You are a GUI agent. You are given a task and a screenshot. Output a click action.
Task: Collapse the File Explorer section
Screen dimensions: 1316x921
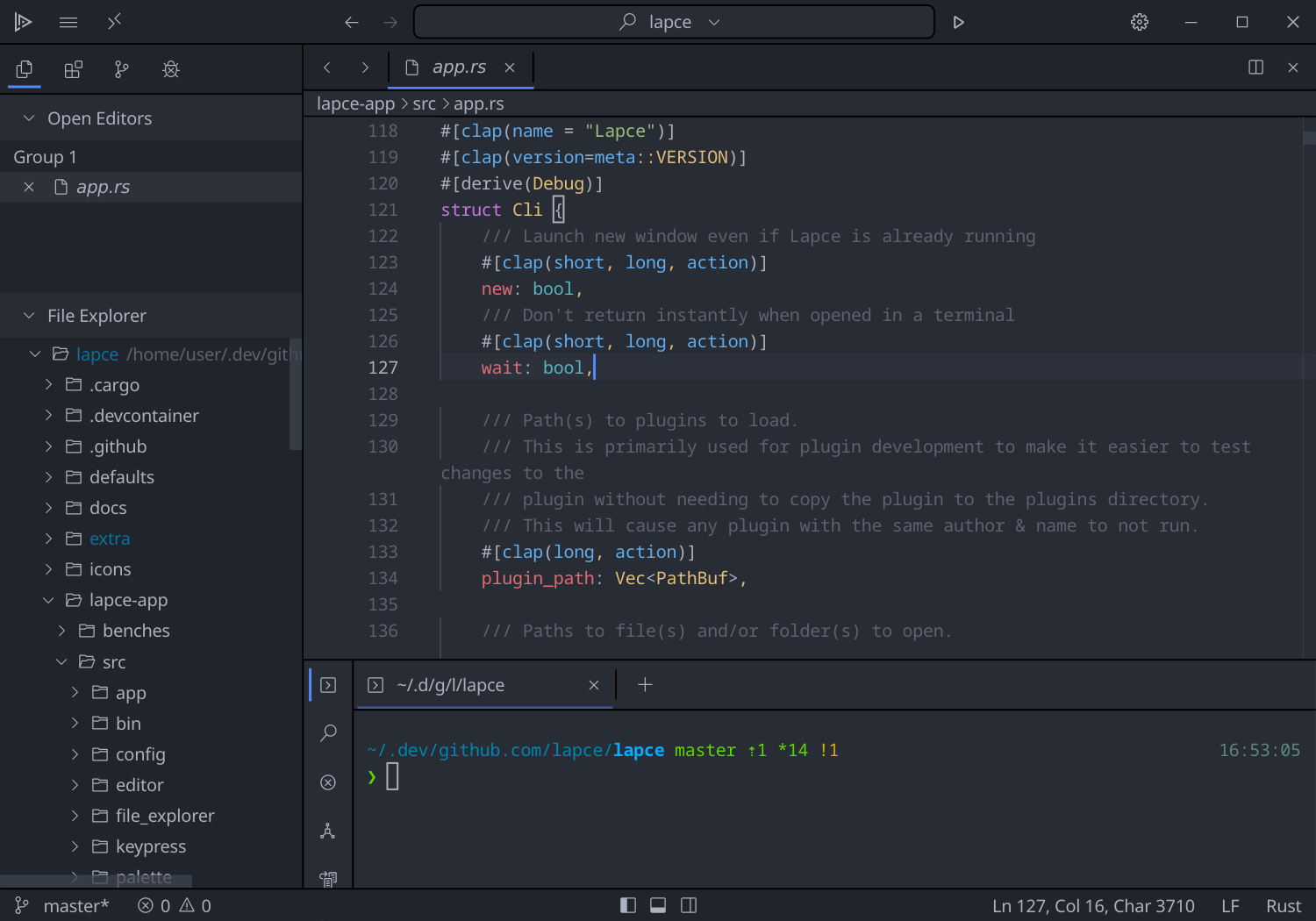pos(29,316)
